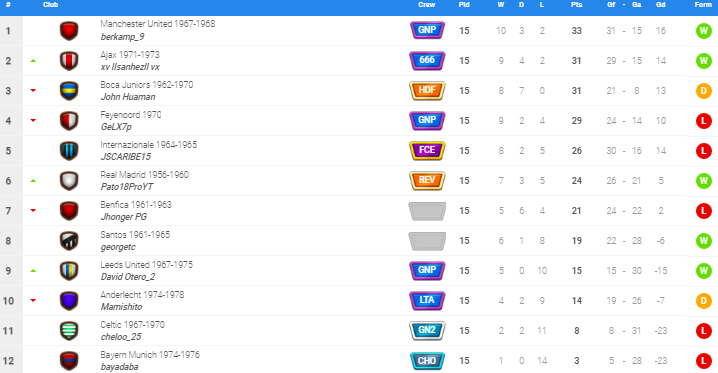The image size is (718, 373).
Task: Click the Santos black-white shield
Action: click(x=69, y=241)
